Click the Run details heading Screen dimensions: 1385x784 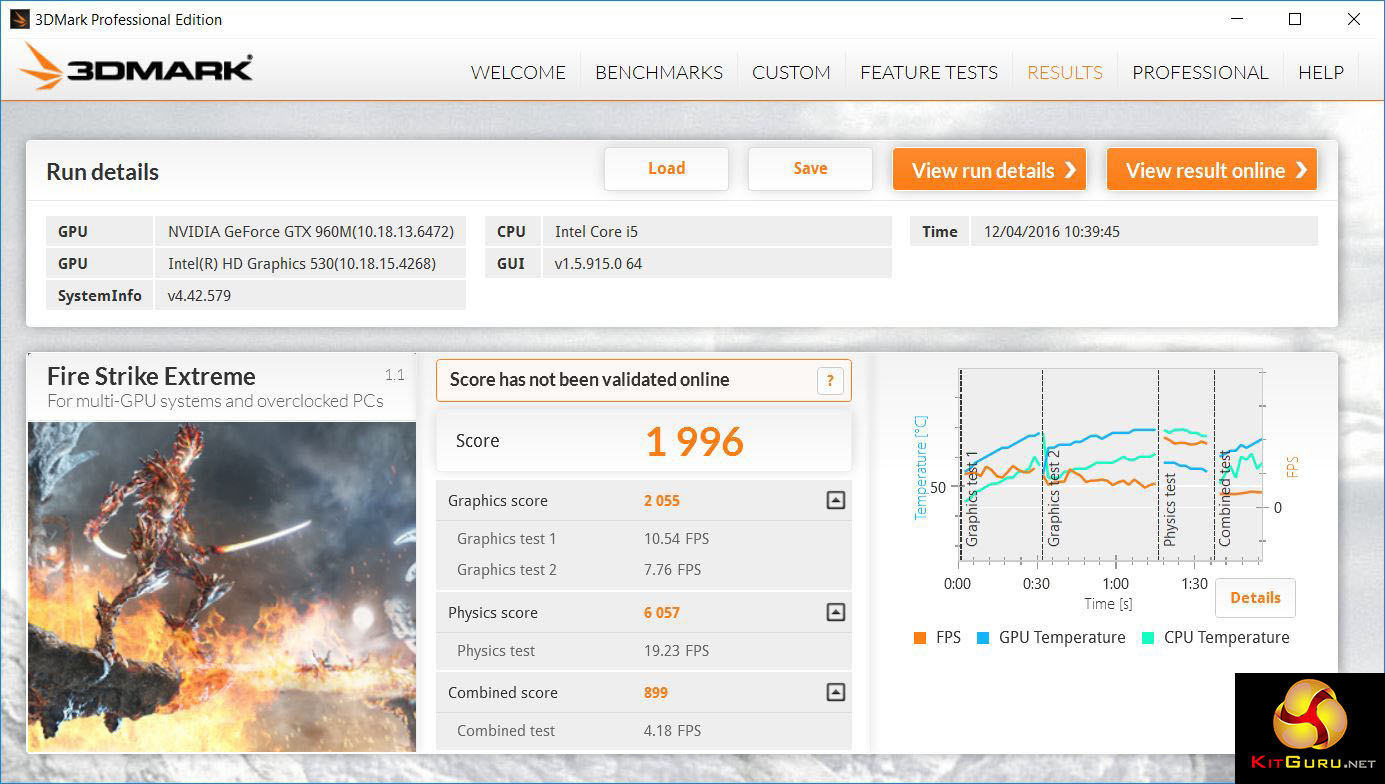102,172
